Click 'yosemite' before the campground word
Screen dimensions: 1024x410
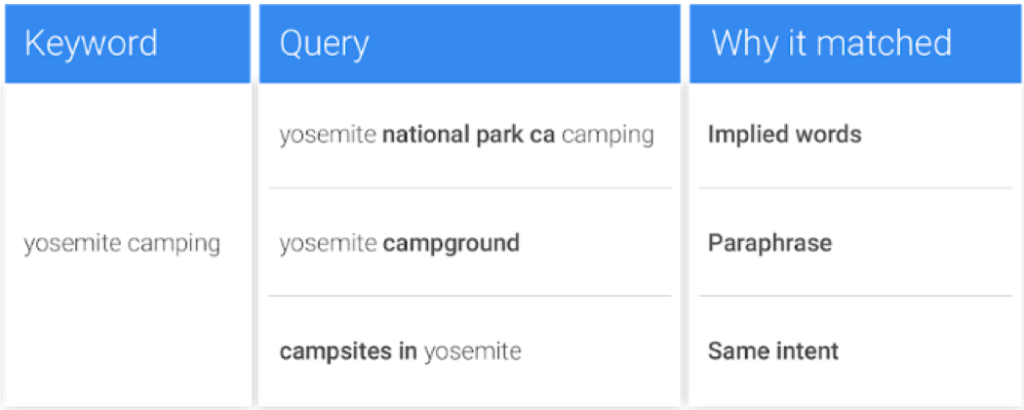tap(328, 244)
